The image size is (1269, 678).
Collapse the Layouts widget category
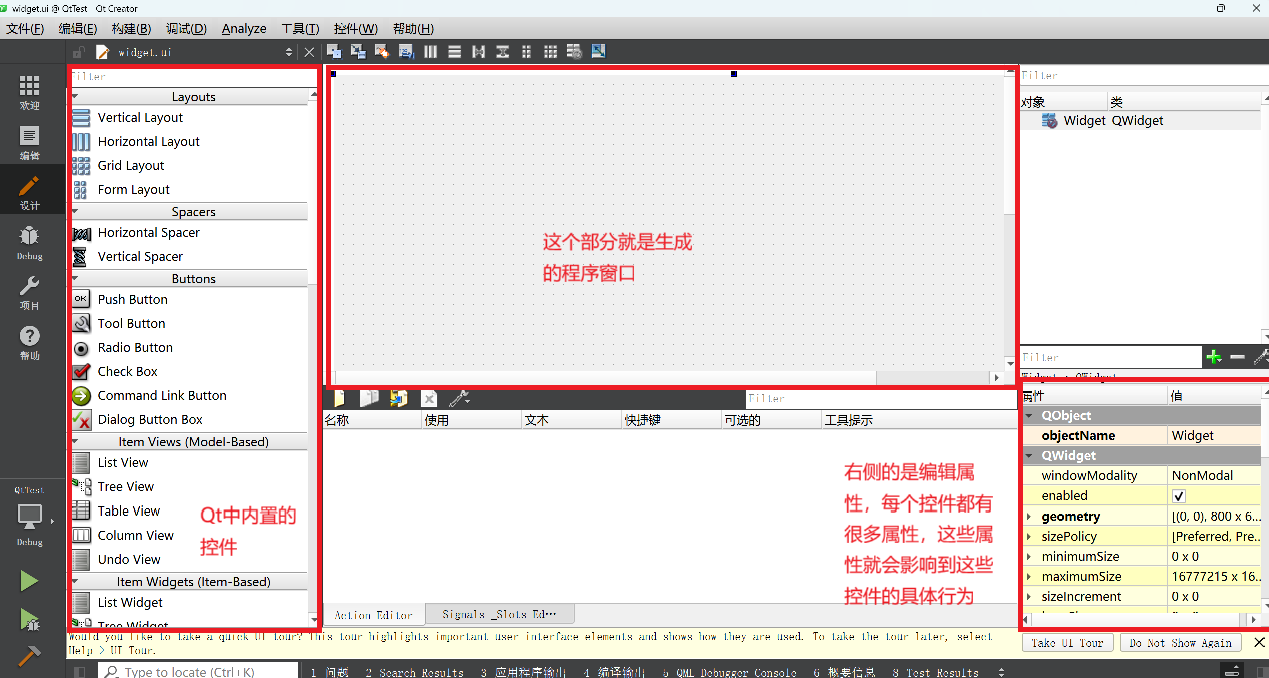click(x=76, y=97)
